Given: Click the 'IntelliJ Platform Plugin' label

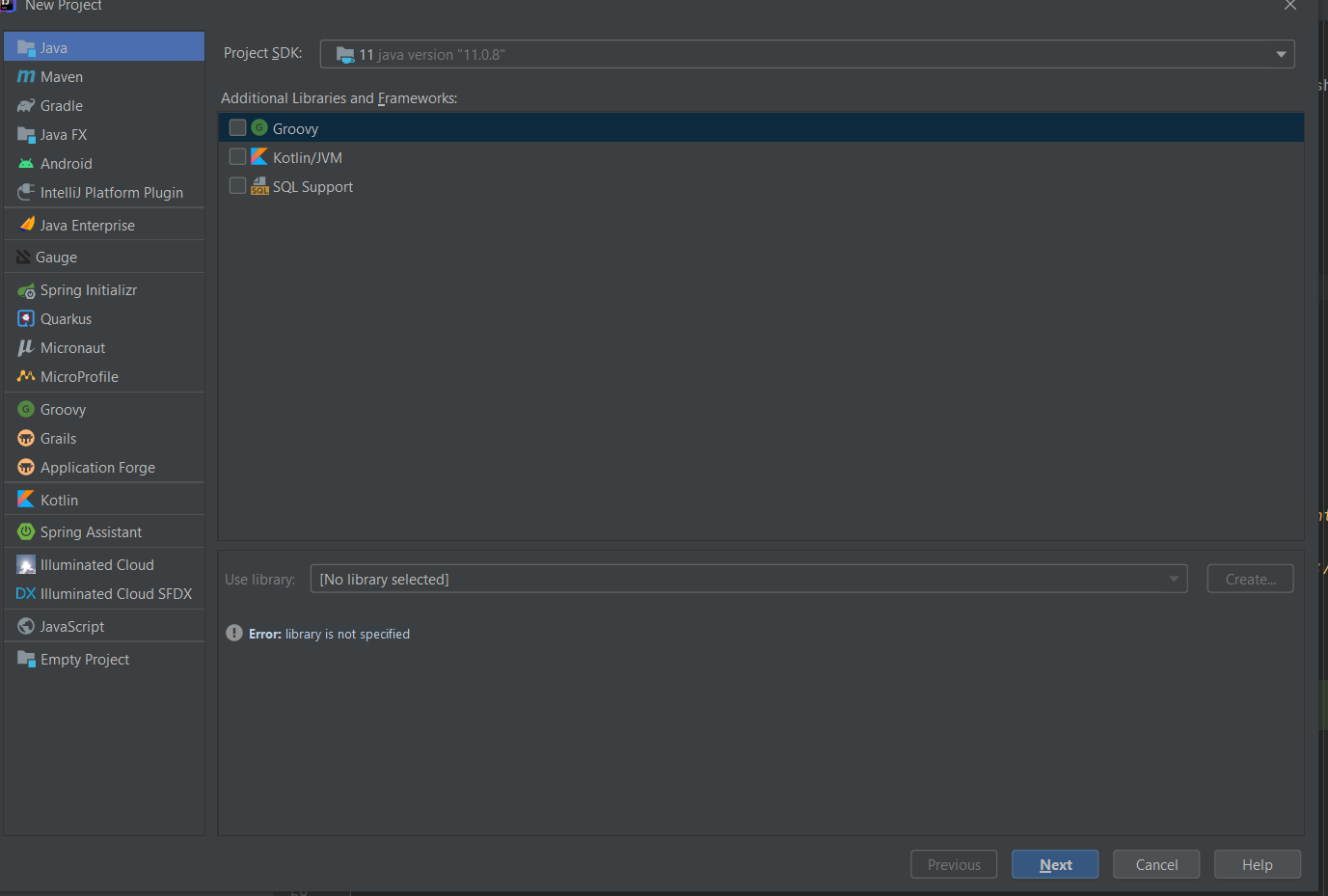Looking at the screenshot, I should (x=112, y=192).
